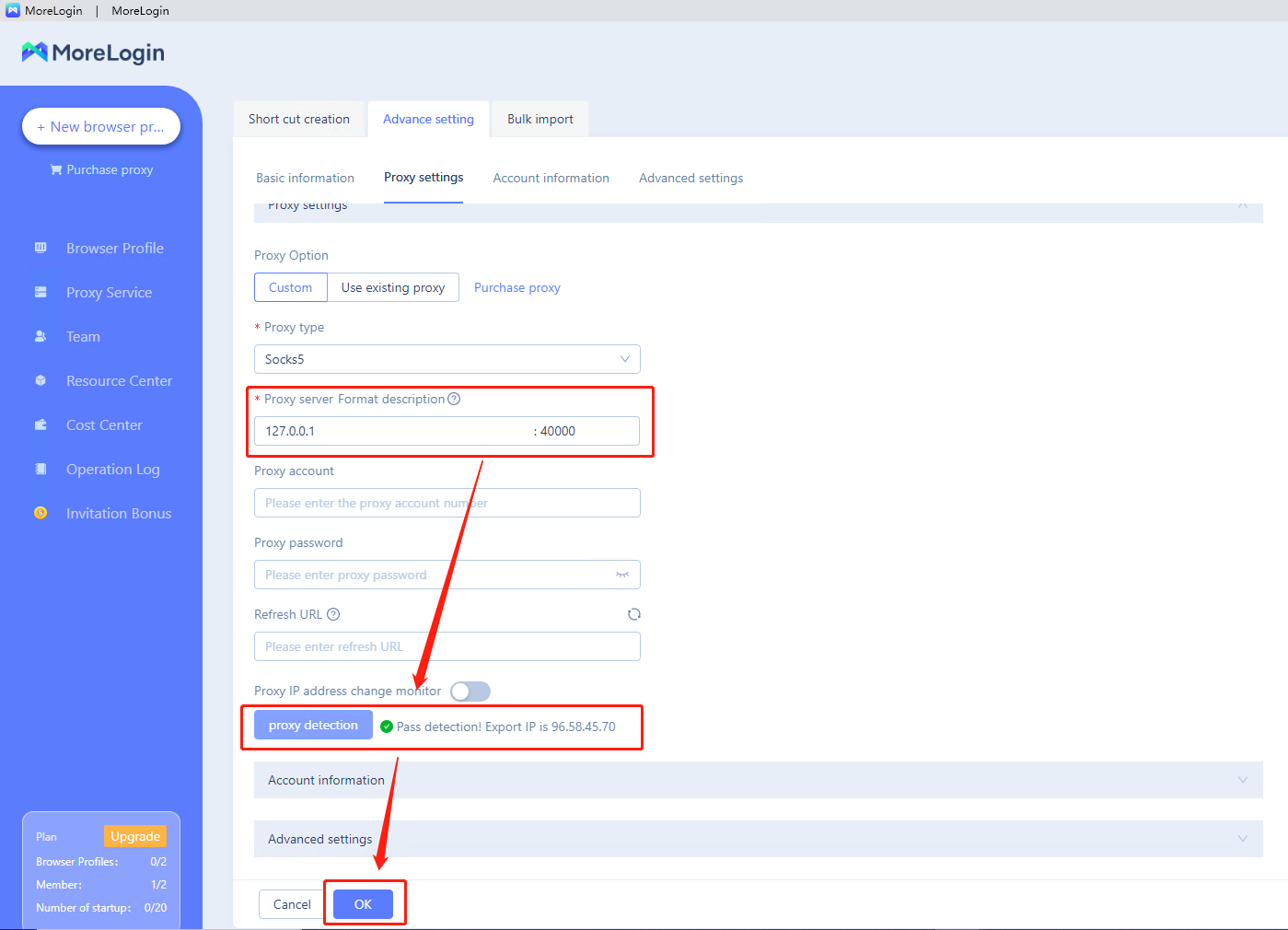Select the Custom proxy option
Screen dimensions: 1288x930
(291, 287)
